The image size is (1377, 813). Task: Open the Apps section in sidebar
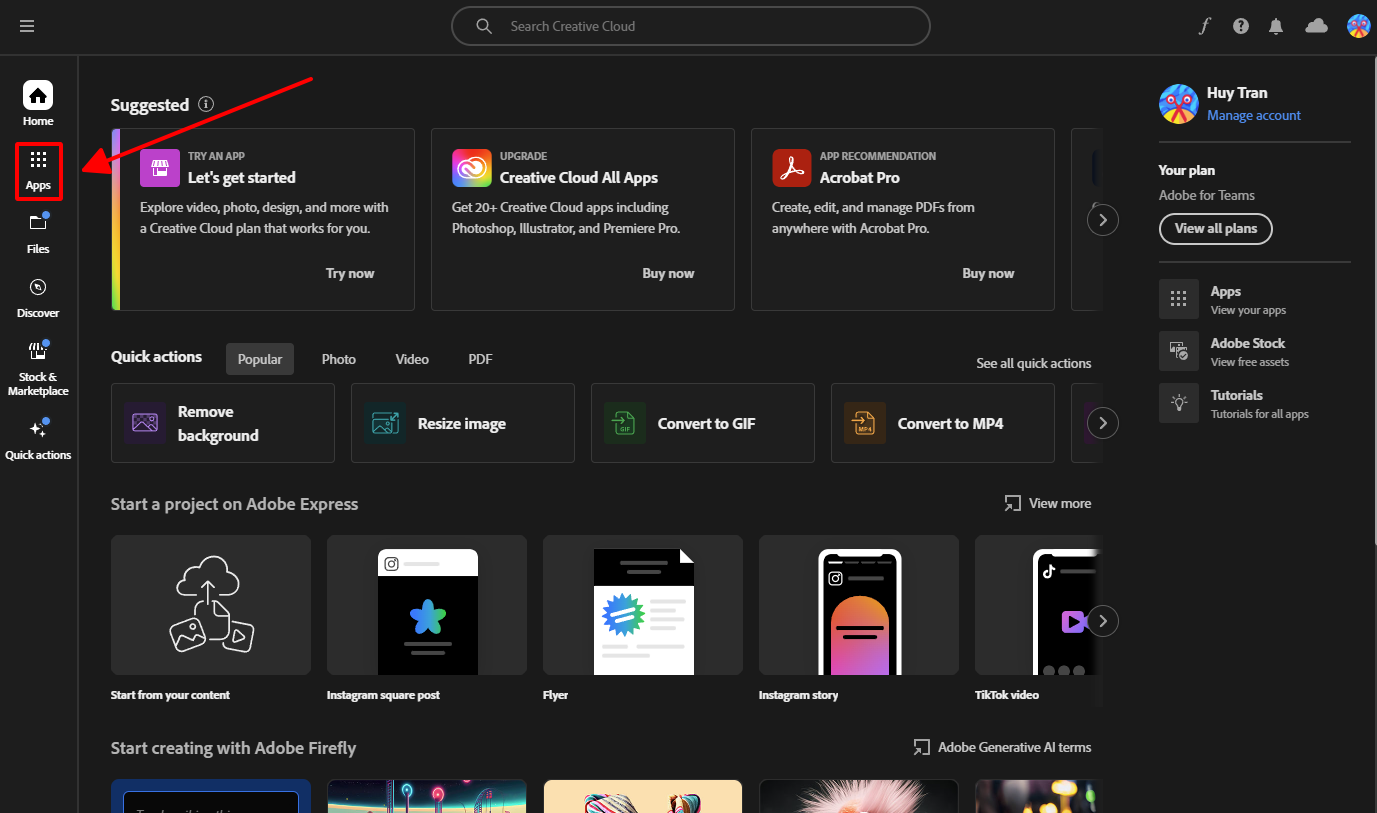pos(38,170)
